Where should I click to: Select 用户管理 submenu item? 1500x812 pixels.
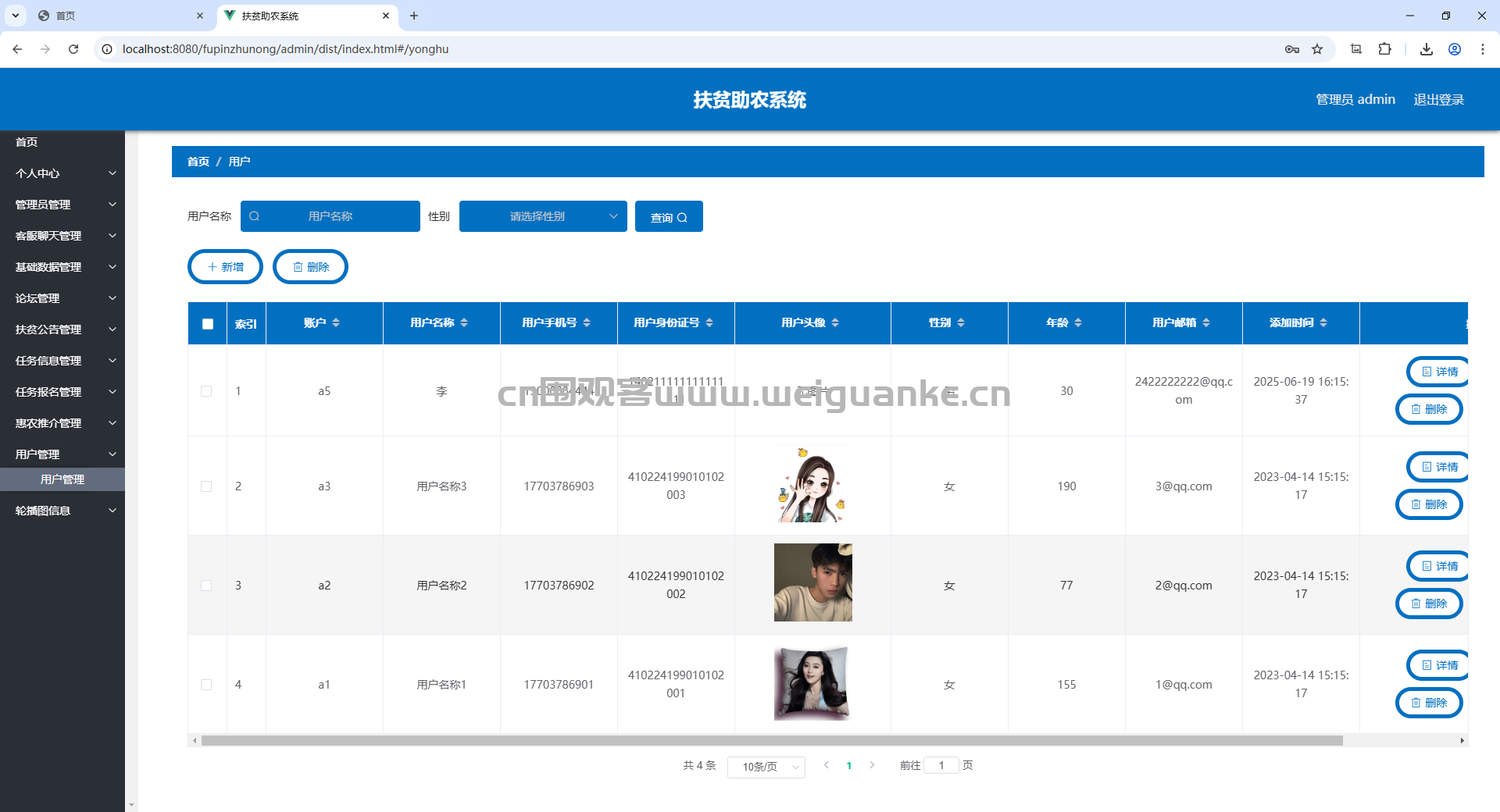[62, 479]
